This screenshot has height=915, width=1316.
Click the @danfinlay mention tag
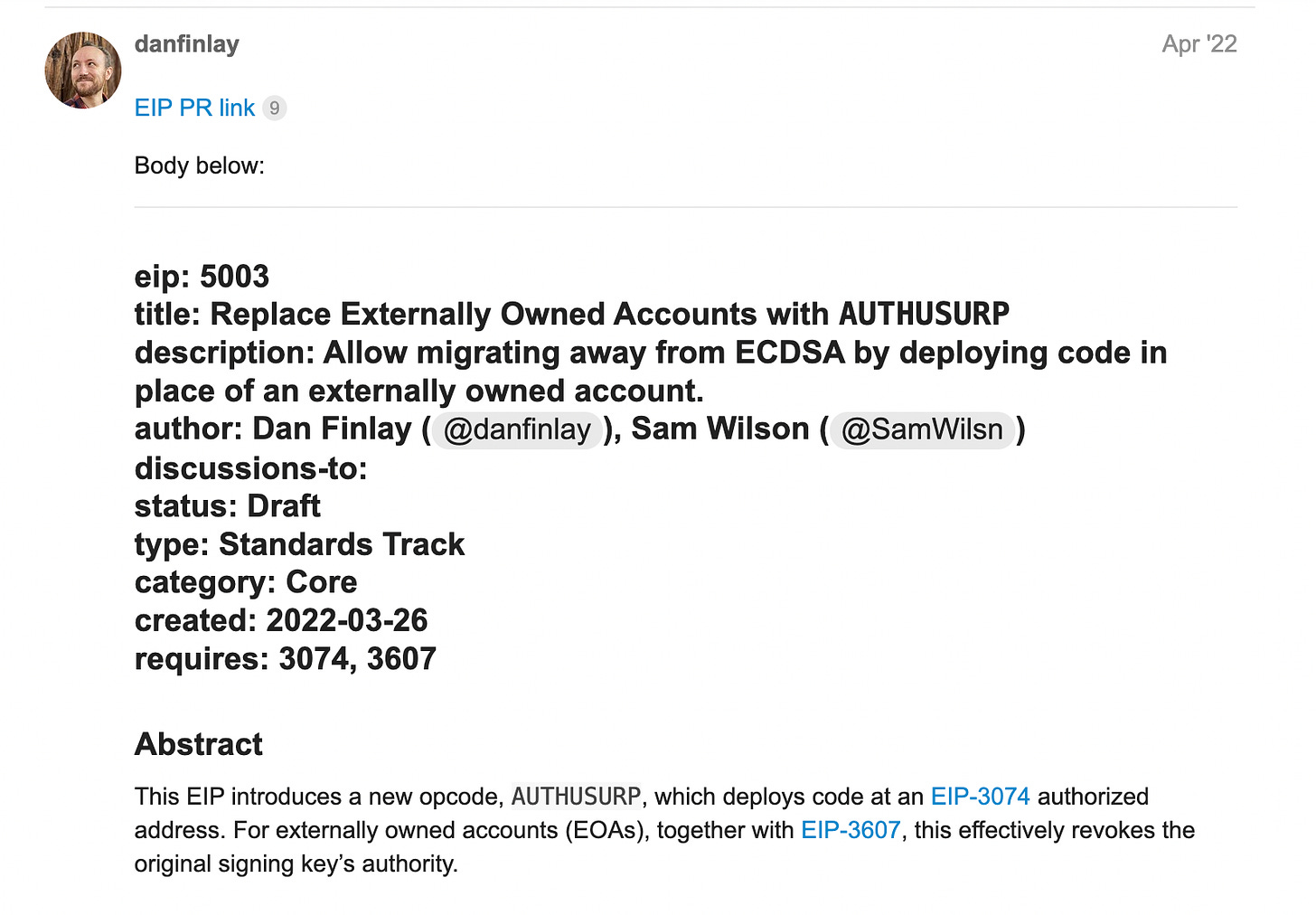(x=517, y=429)
